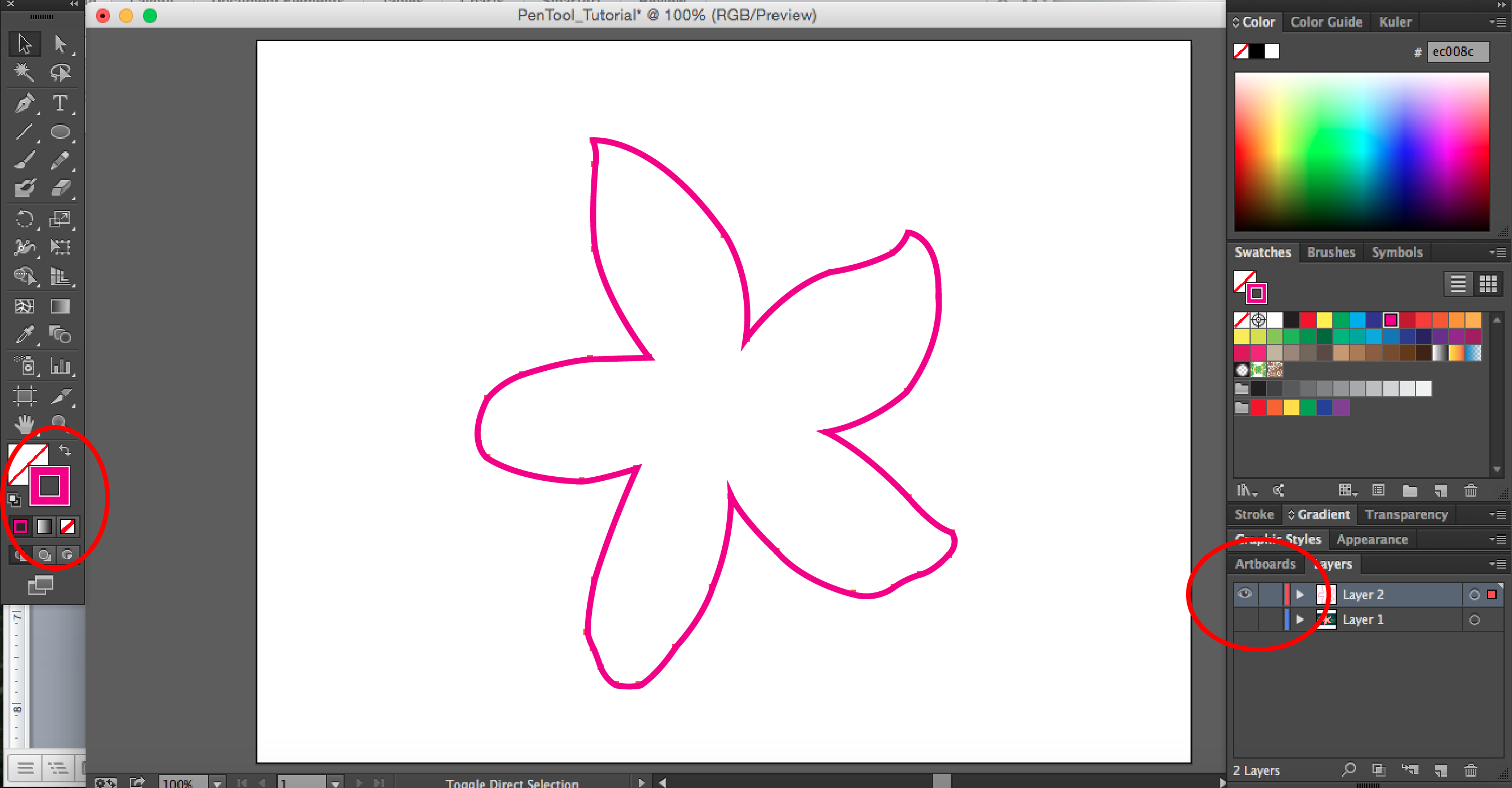Toggle Layer 1 visibility column
The image size is (1512, 788).
pos(1244,619)
